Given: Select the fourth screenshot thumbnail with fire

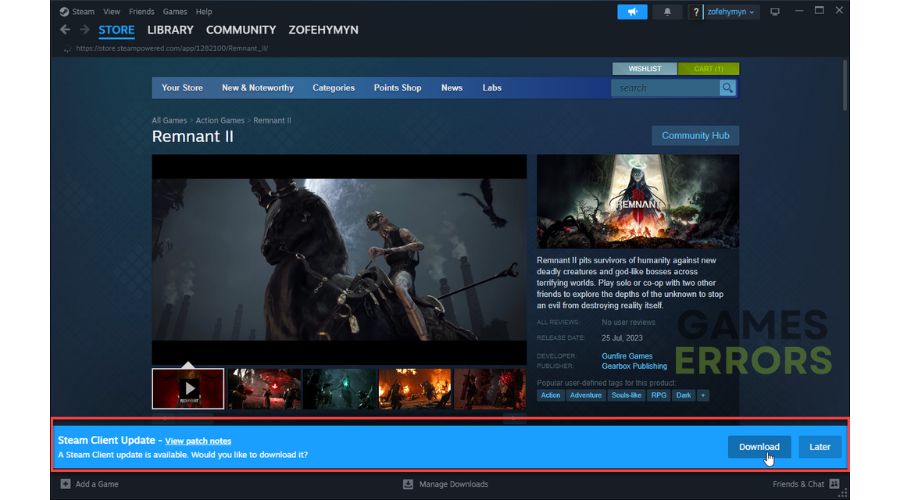Looking at the screenshot, I should coord(415,389).
